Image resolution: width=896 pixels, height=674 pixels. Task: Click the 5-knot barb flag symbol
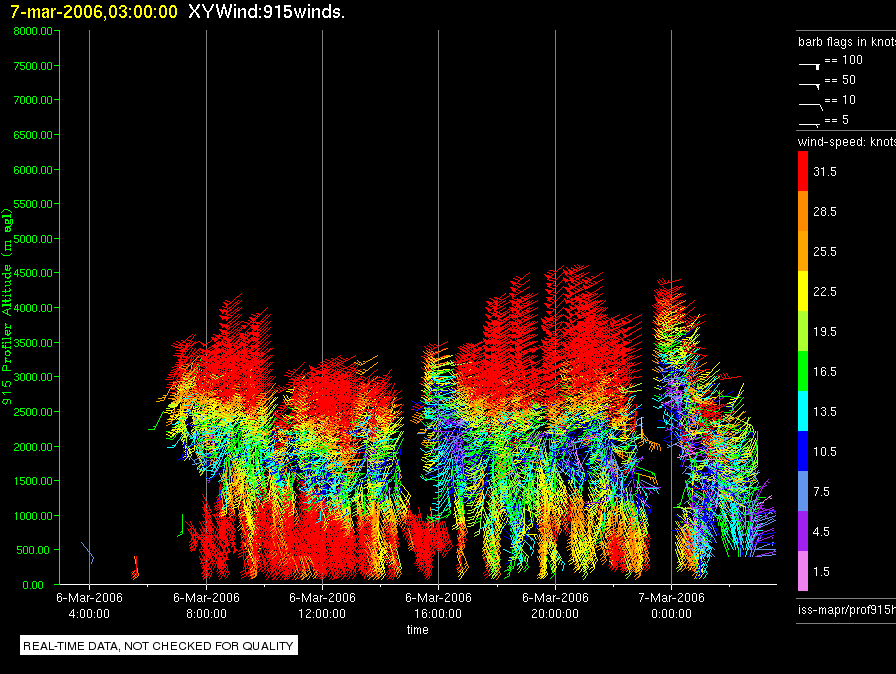point(810,124)
